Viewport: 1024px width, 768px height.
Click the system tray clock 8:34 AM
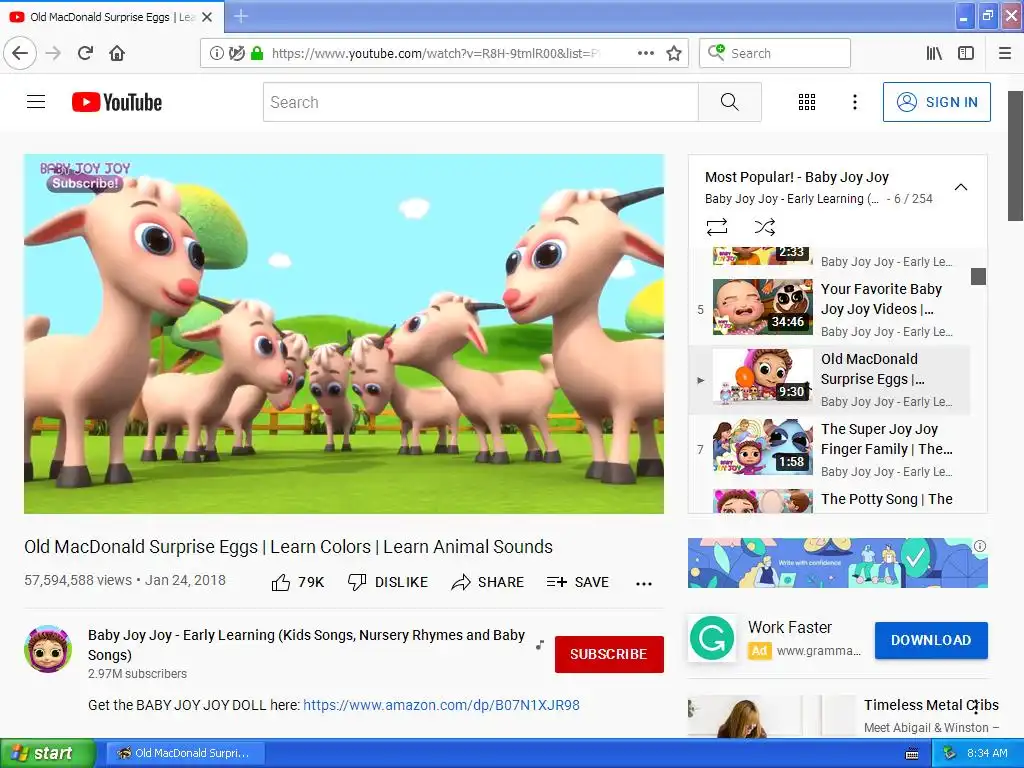pyautogui.click(x=987, y=753)
